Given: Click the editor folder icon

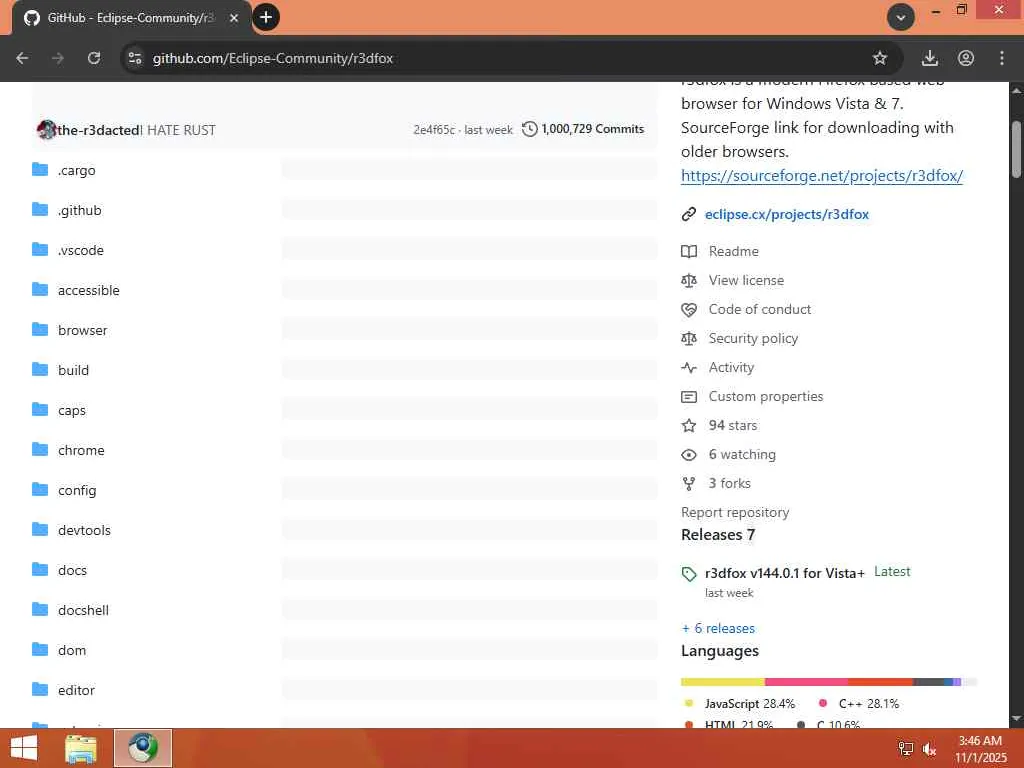Looking at the screenshot, I should click(x=40, y=690).
